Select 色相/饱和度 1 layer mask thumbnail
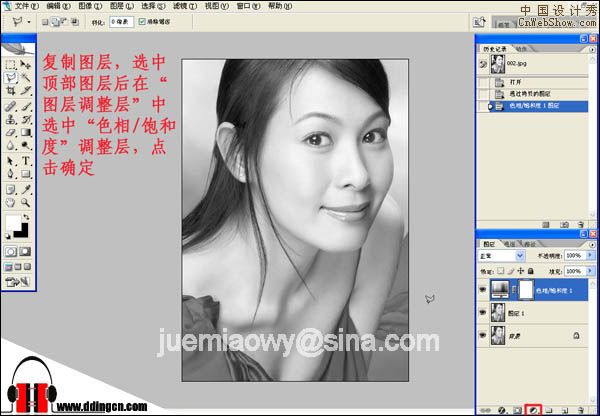 [525, 290]
